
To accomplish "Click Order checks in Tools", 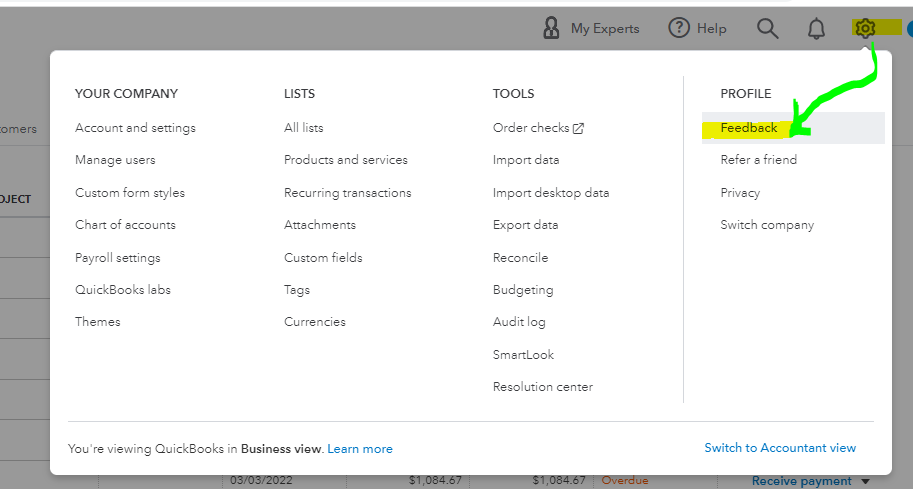I will point(531,128).
